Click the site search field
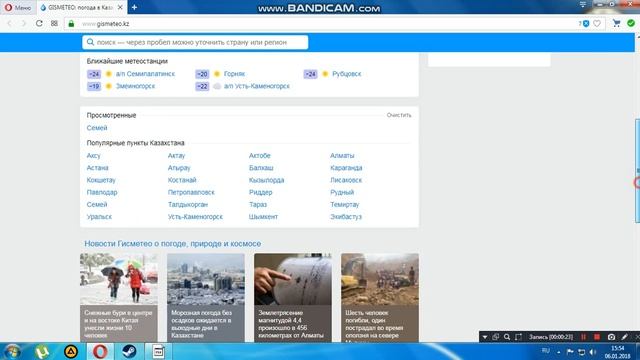640x360 pixels. (x=195, y=42)
